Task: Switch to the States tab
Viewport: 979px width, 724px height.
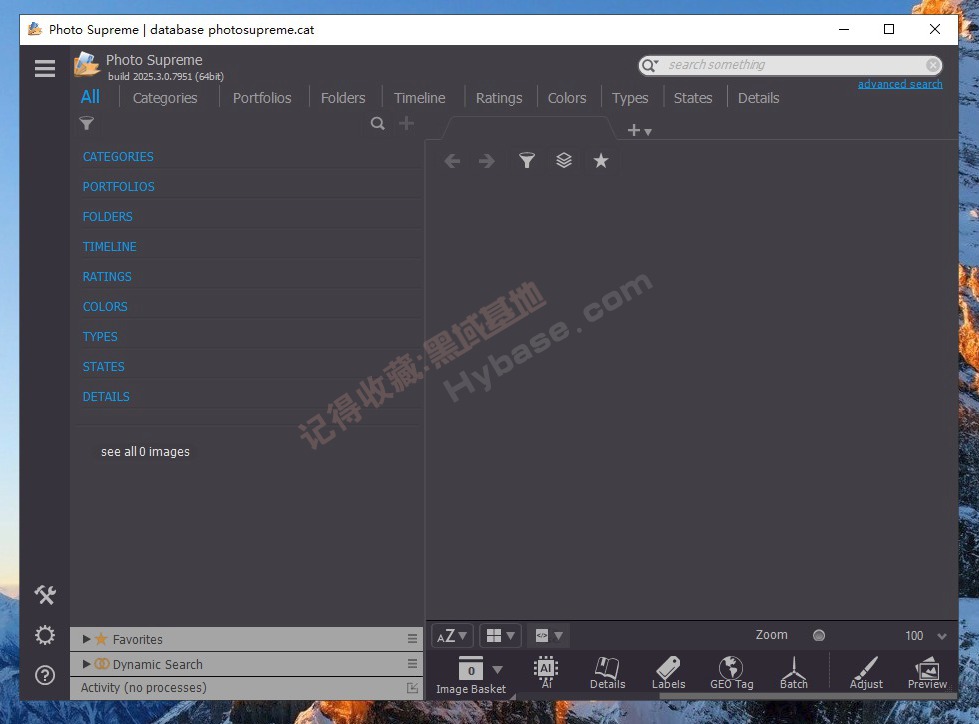Action: click(x=693, y=98)
